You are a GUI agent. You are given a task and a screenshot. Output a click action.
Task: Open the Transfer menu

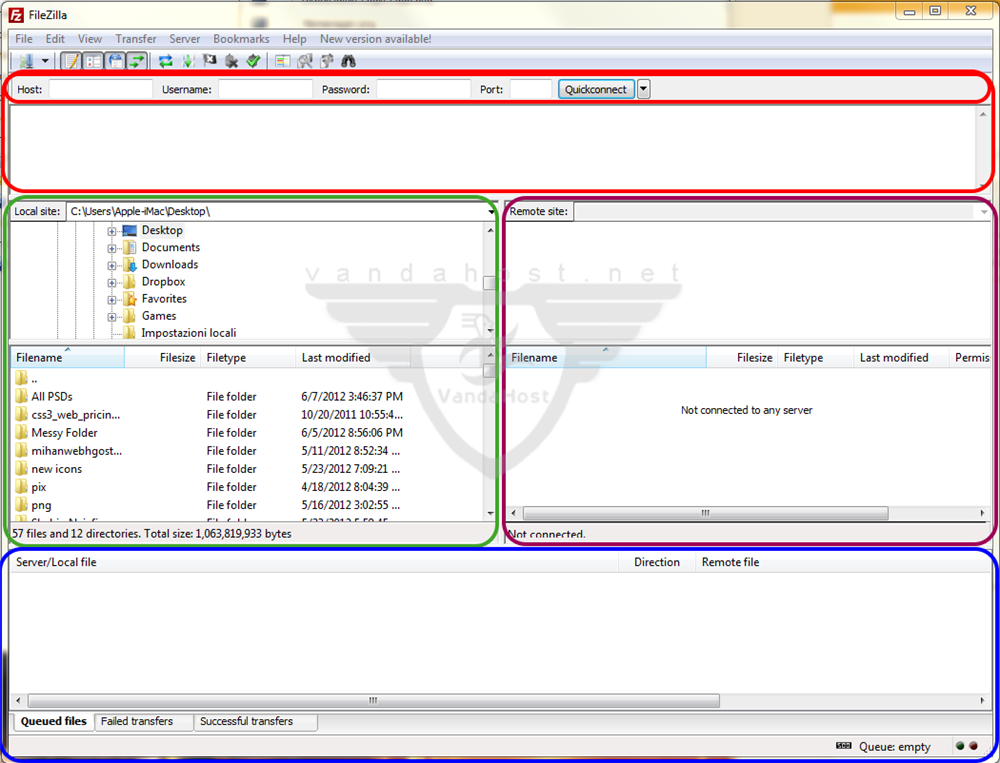(136, 39)
